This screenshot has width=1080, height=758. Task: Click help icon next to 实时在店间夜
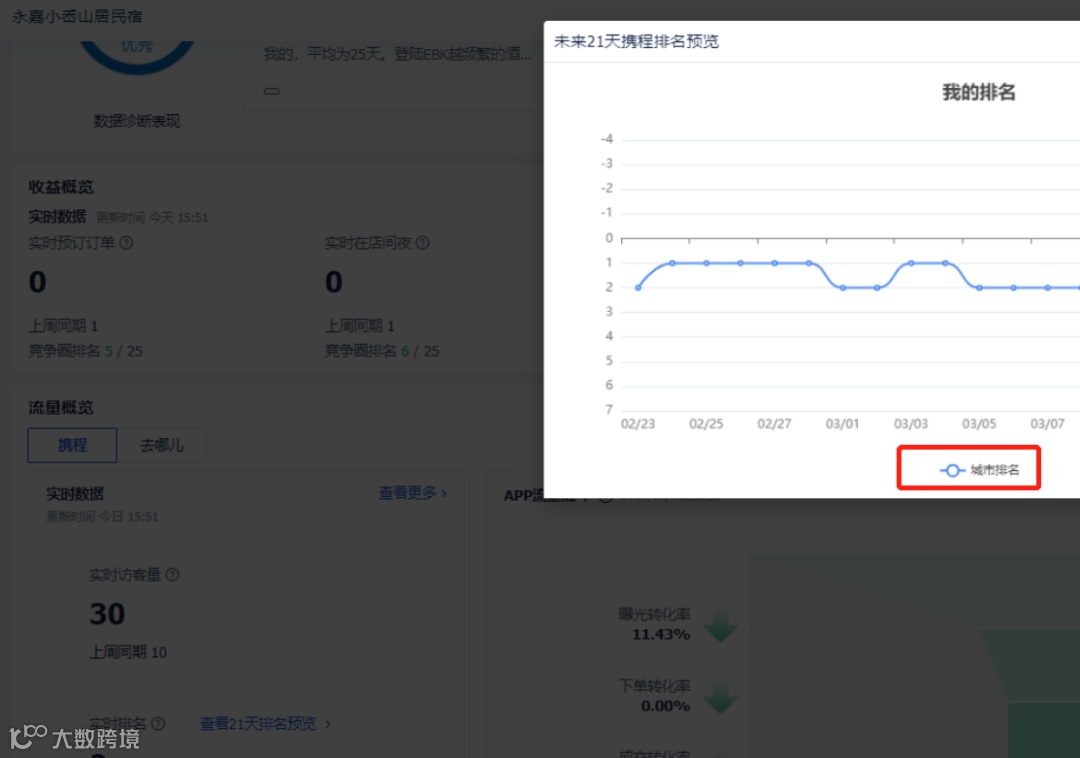[x=423, y=243]
